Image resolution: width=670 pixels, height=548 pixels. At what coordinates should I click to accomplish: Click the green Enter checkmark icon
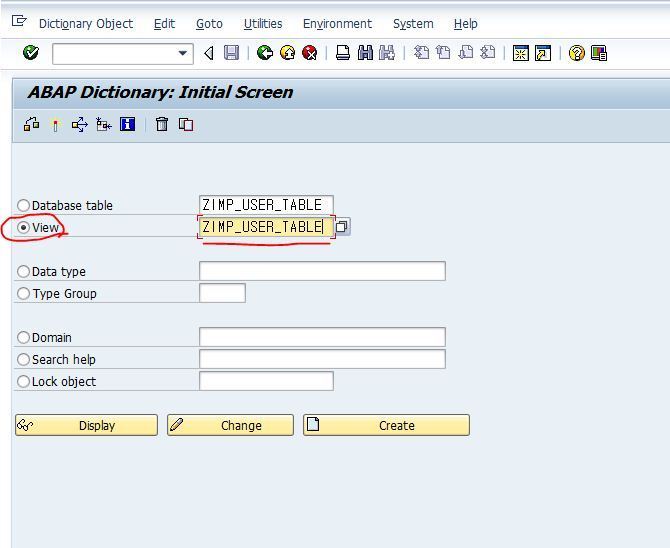tap(31, 53)
